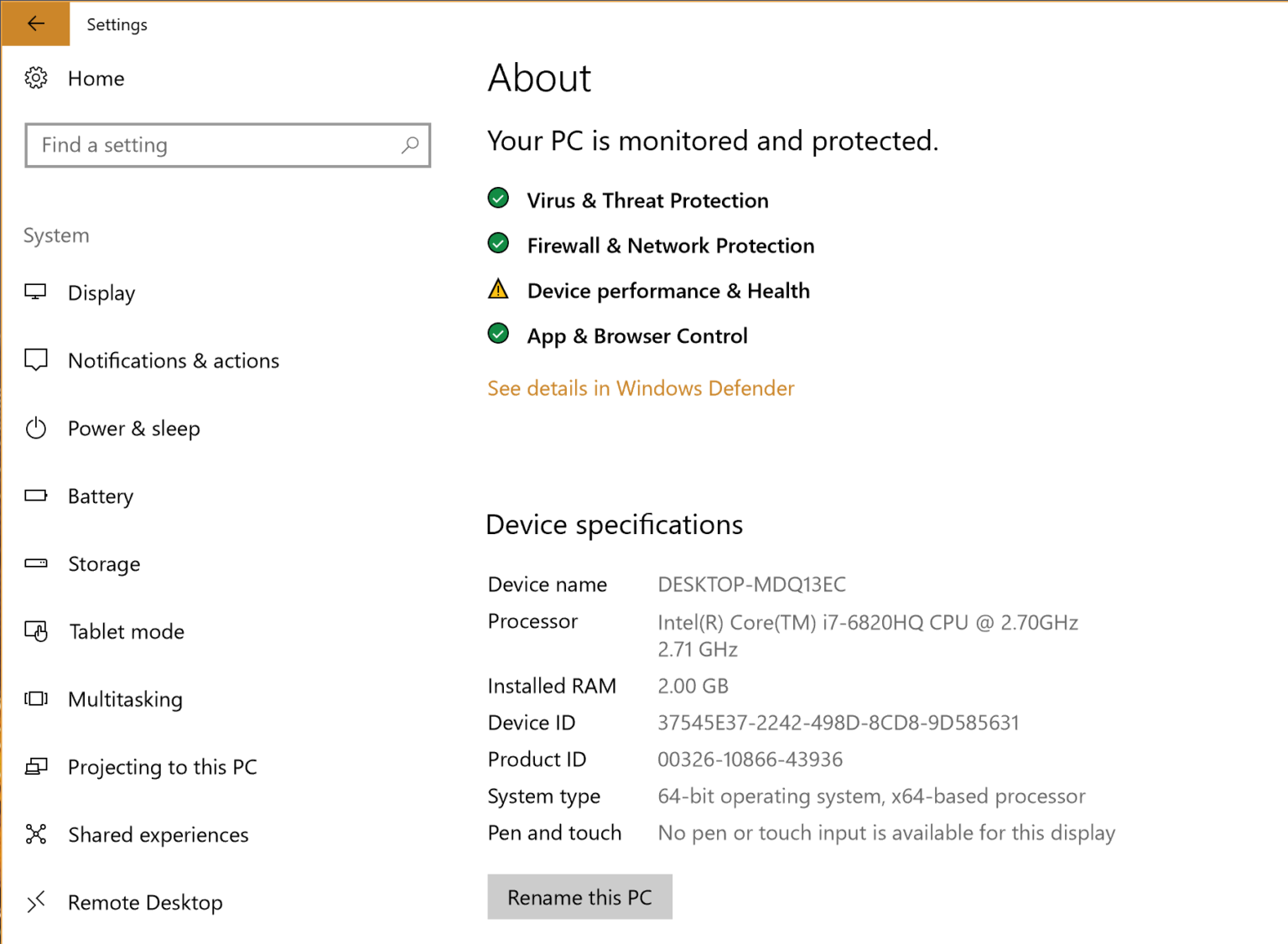Click the Power & sleep icon
This screenshot has width=1288, height=944.
pyautogui.click(x=36, y=428)
